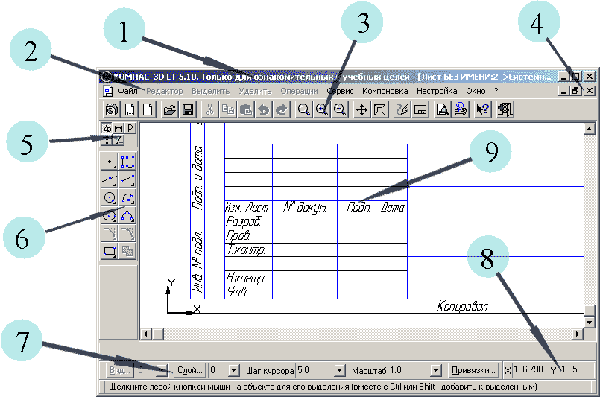Select the hatch fill tool

click(127, 252)
